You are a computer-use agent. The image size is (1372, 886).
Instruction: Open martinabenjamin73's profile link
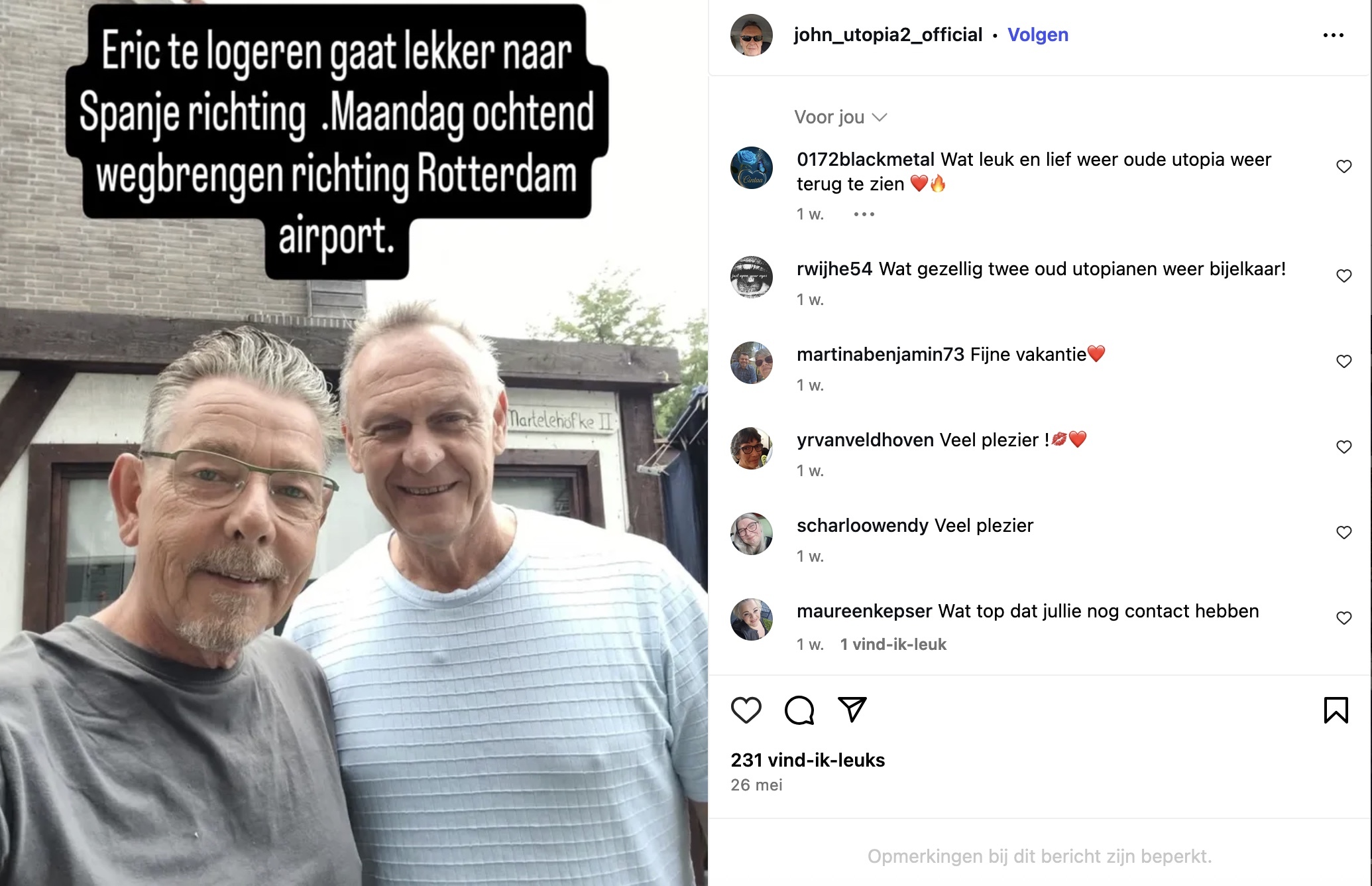880,354
